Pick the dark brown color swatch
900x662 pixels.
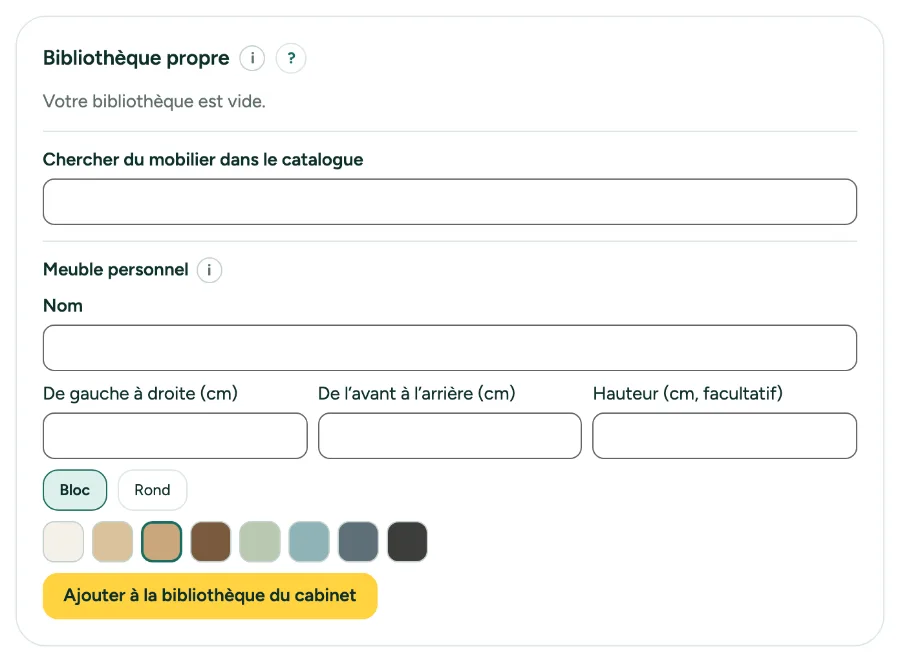211,541
